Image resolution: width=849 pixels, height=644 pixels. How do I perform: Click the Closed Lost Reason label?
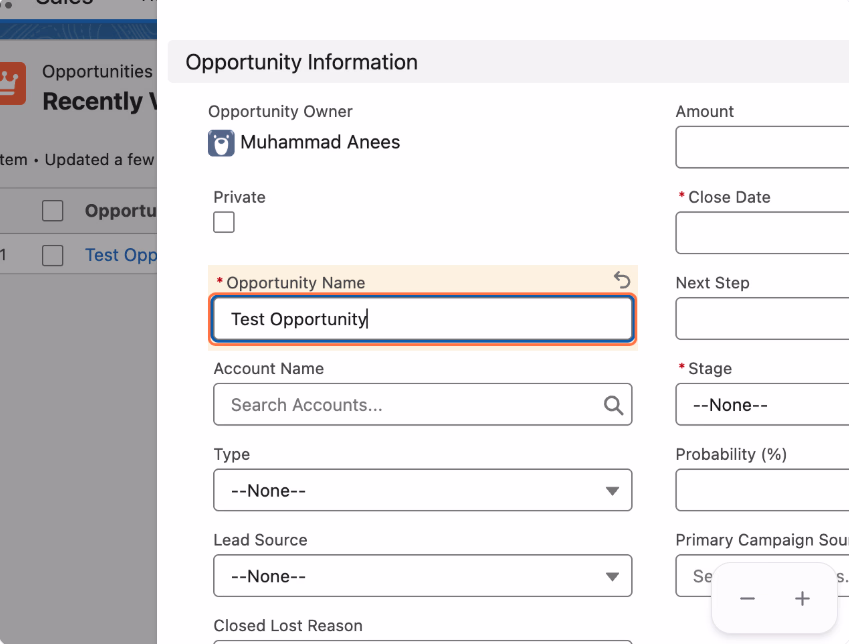288,626
